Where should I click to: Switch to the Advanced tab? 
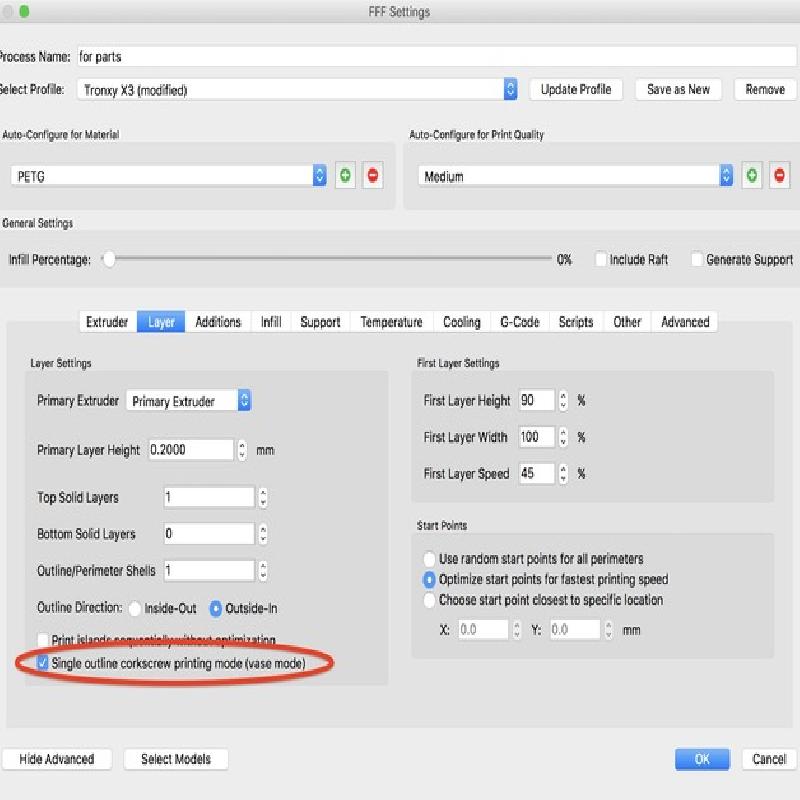[685, 322]
